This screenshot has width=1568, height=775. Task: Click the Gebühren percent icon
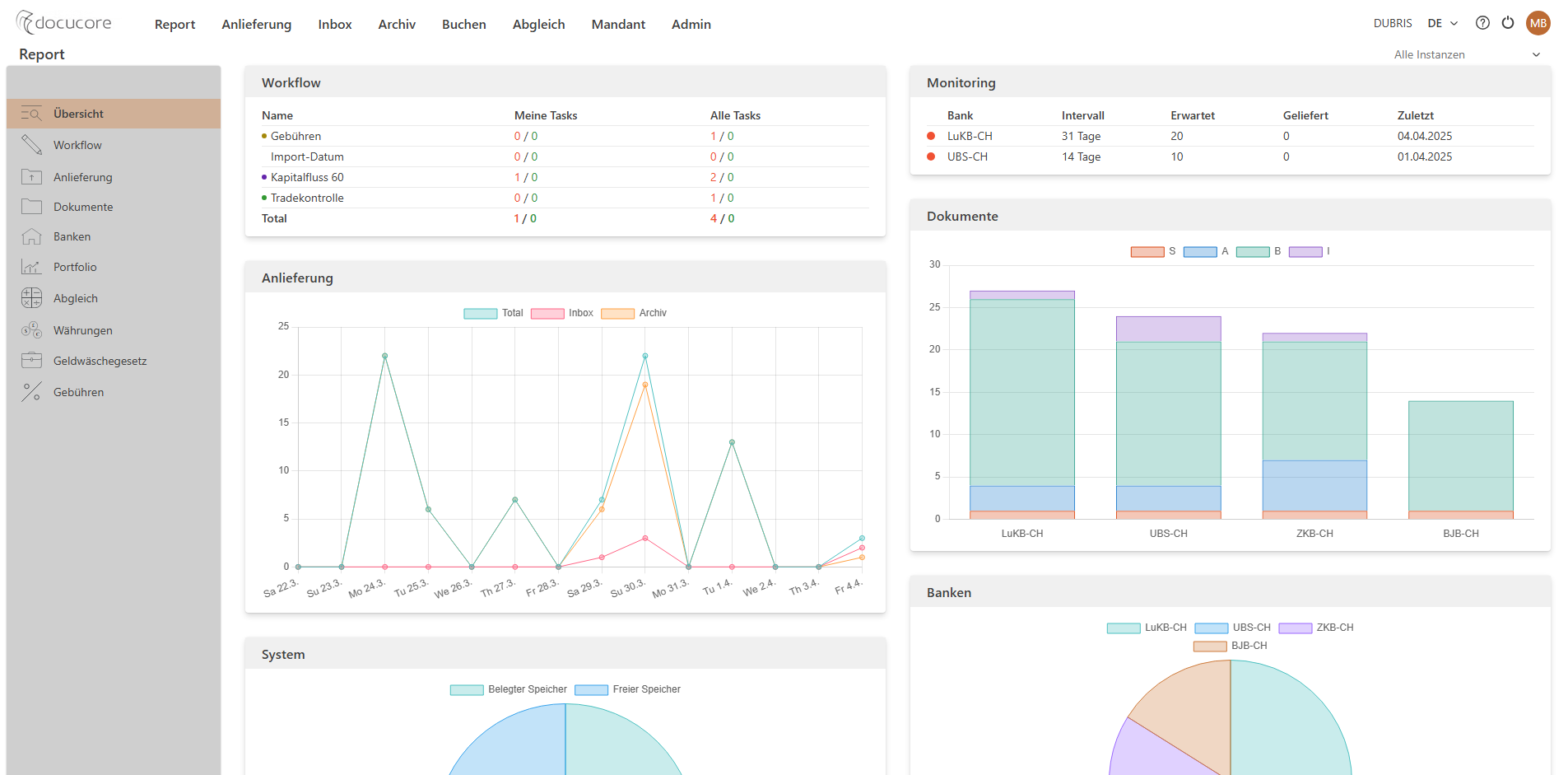point(31,392)
